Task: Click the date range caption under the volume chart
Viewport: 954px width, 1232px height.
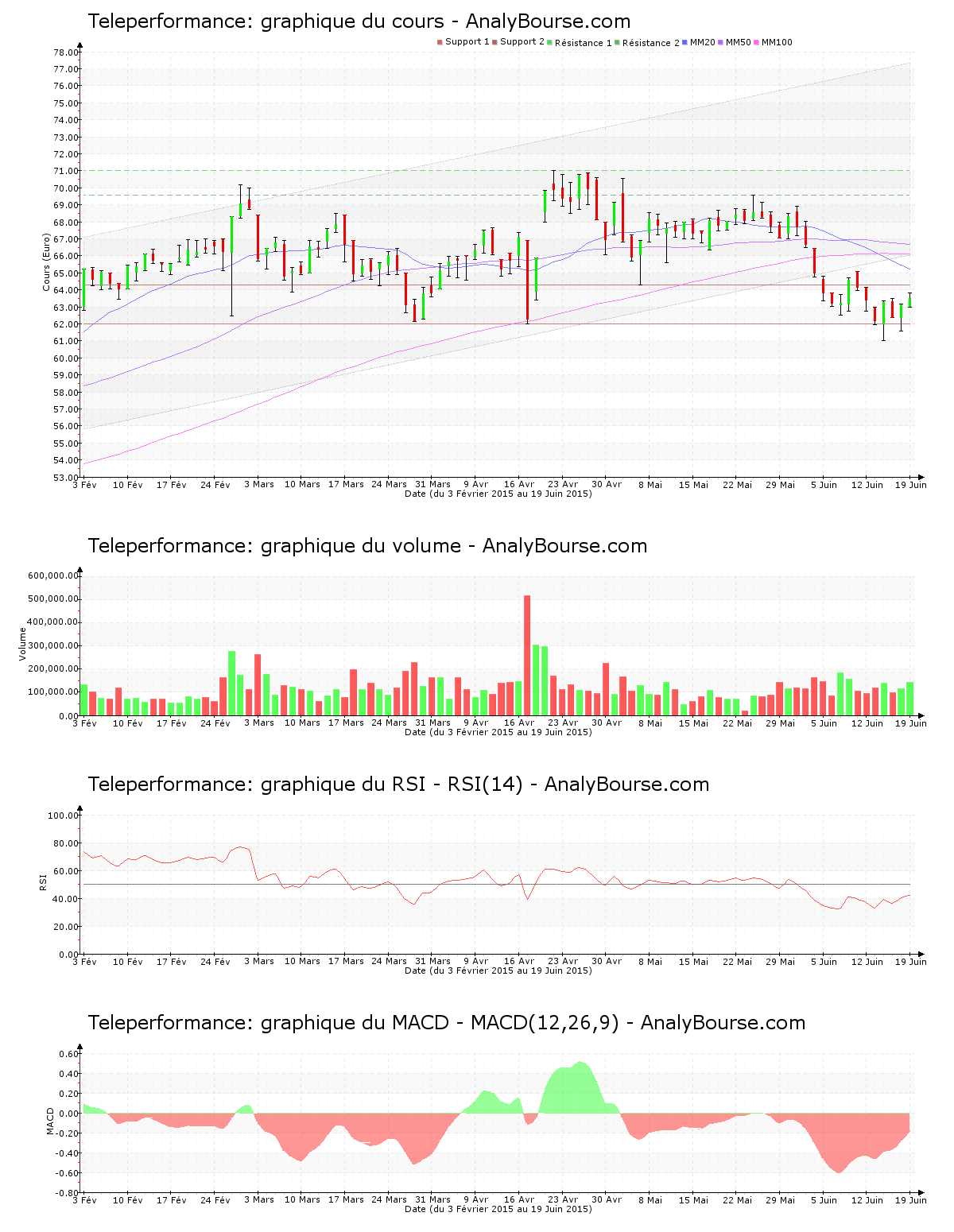Action: (498, 732)
